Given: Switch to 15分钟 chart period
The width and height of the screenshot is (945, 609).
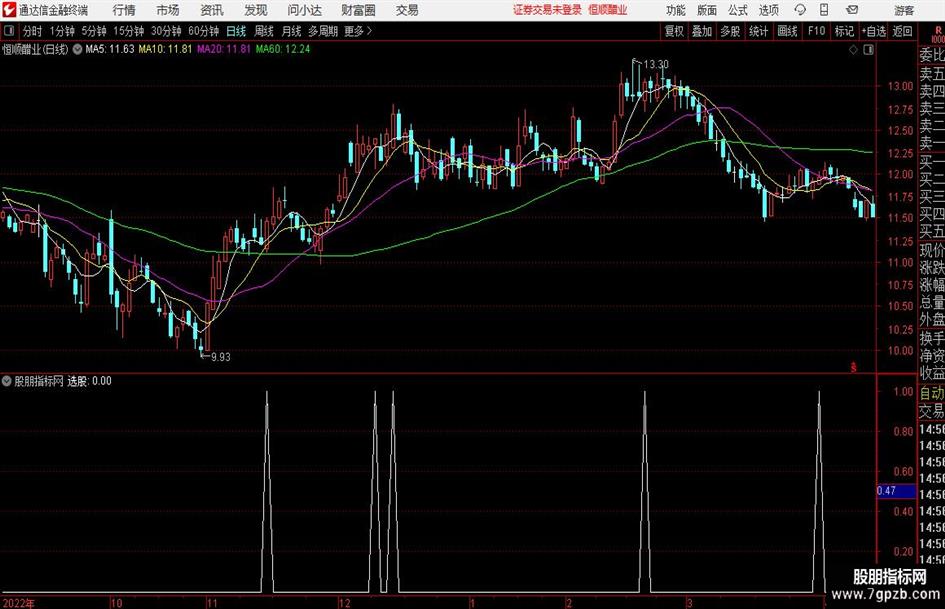Looking at the screenshot, I should tap(128, 31).
